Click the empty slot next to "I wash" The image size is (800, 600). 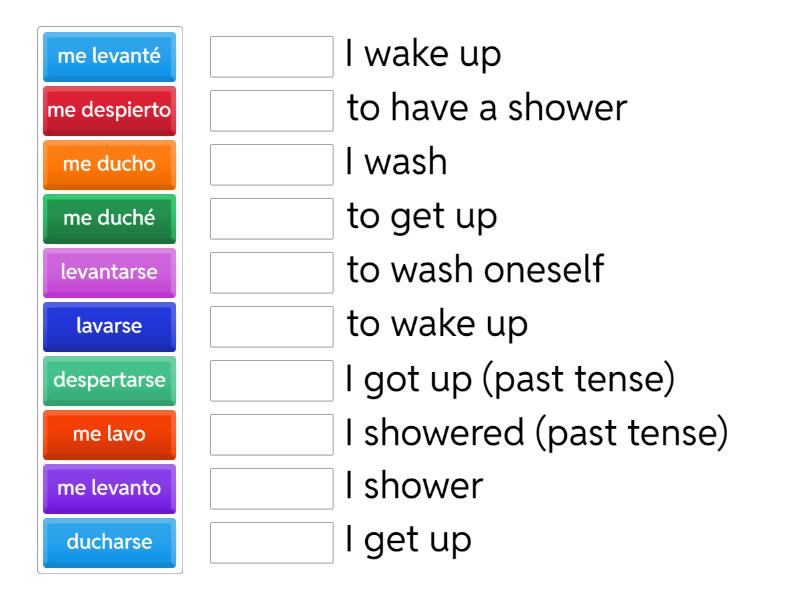pos(272,165)
